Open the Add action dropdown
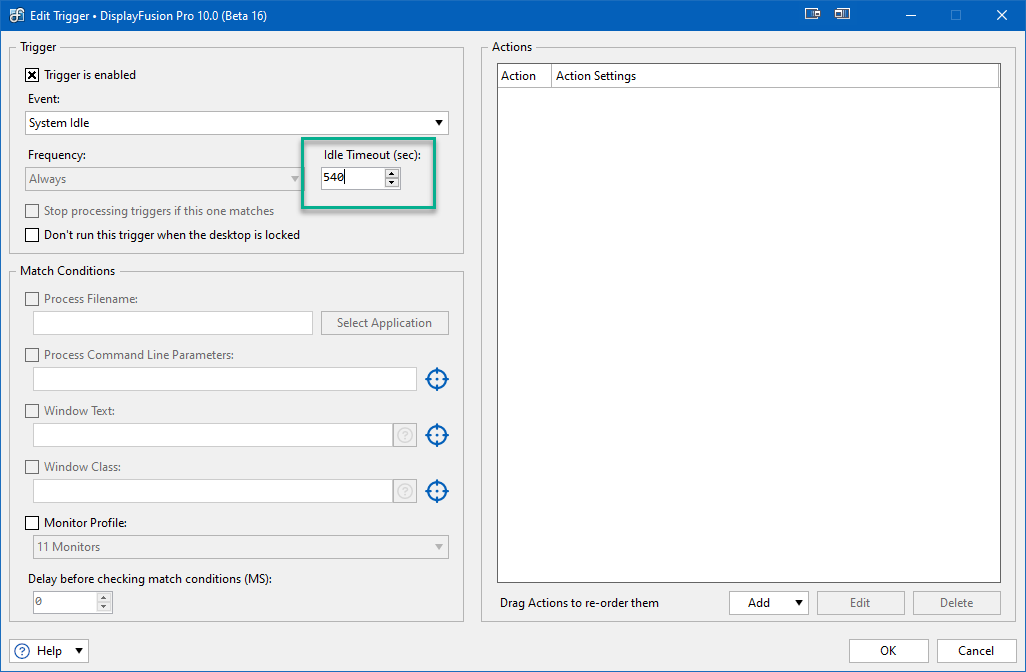1026x672 pixels. (x=769, y=603)
